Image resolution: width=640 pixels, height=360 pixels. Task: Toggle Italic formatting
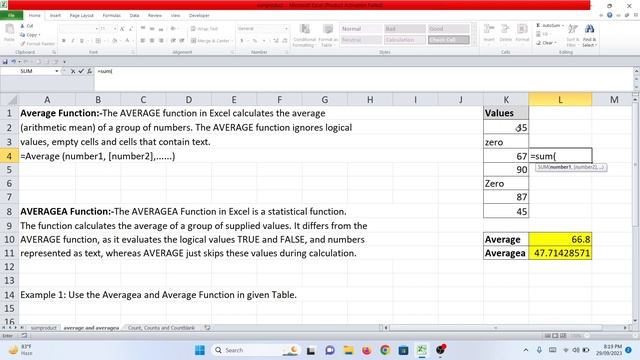(73, 41)
